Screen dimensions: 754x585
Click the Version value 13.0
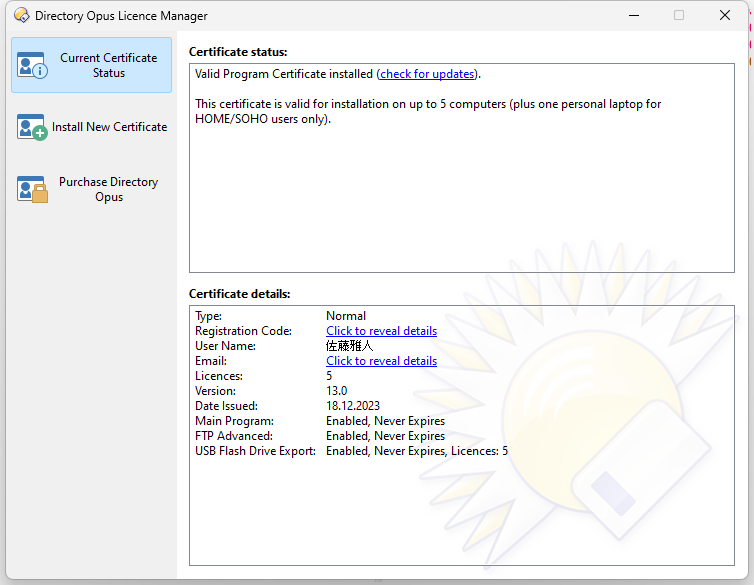coord(337,391)
